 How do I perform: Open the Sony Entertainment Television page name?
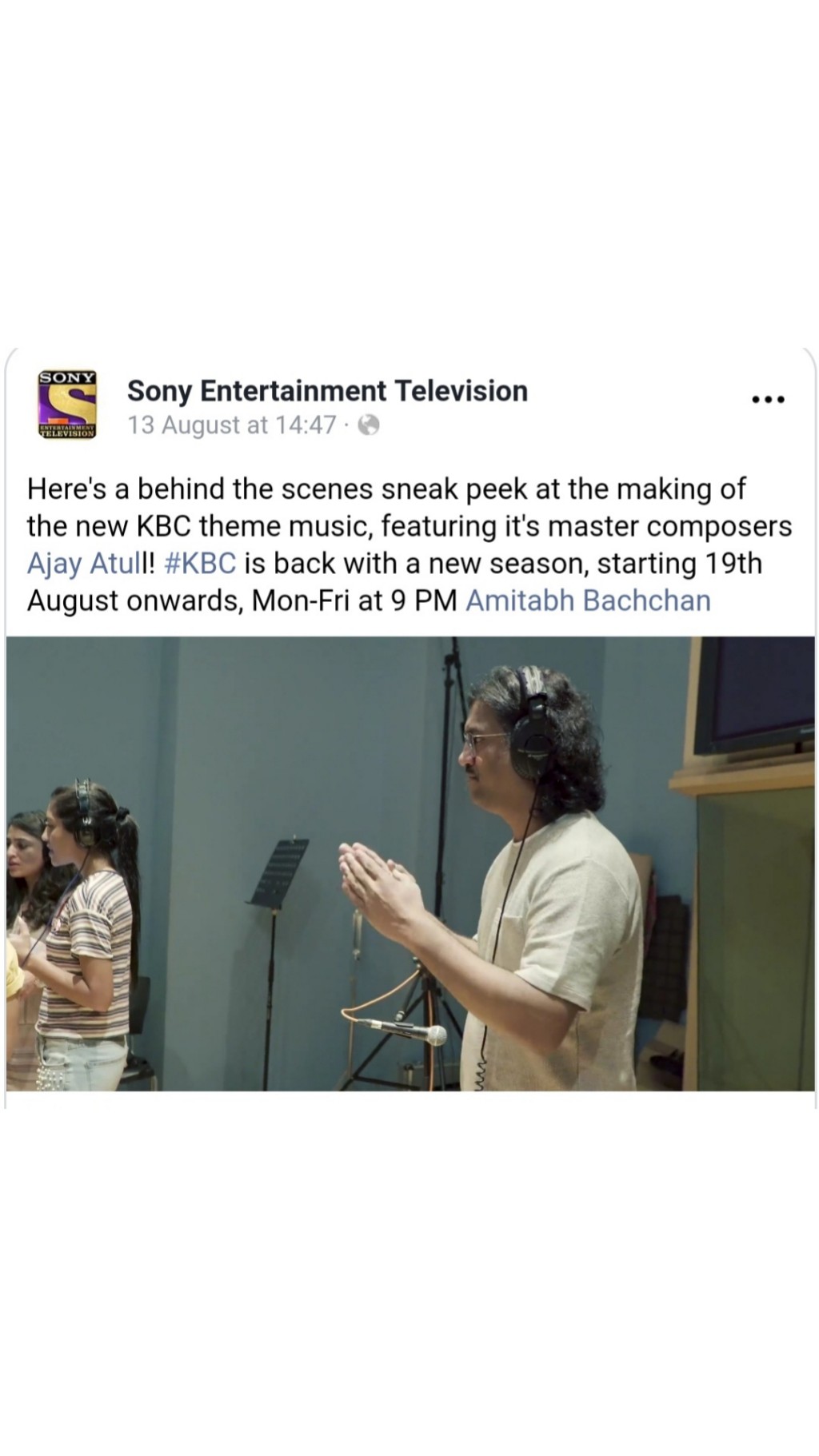pos(327,391)
